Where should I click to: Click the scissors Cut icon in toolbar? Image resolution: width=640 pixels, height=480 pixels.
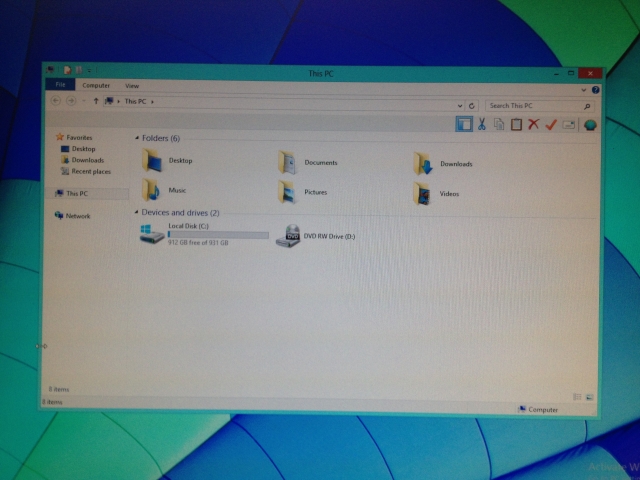(481, 124)
